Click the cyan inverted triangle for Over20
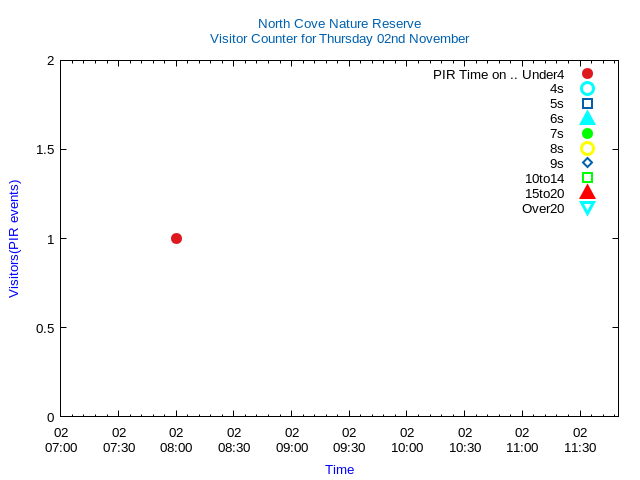This screenshot has width=640, height=480. (x=587, y=208)
